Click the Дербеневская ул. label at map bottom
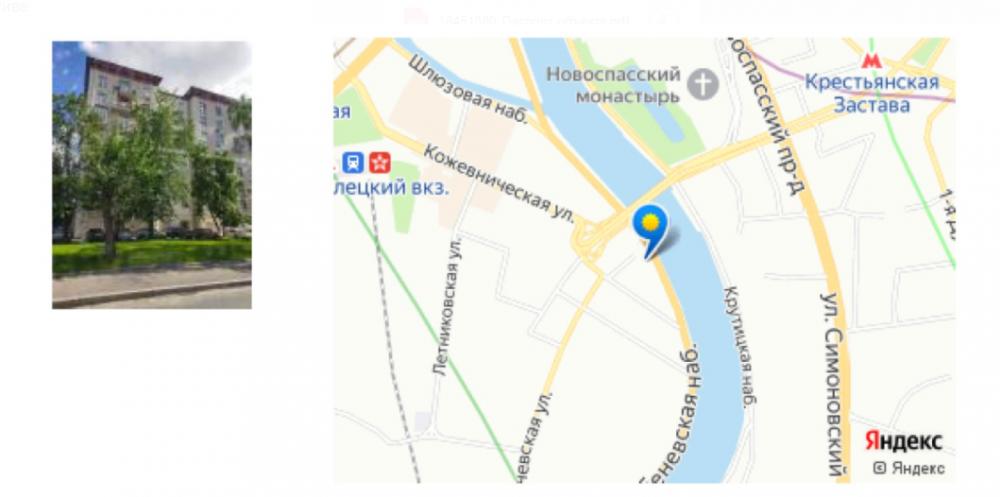Screen dimensions: 1000x497 (532, 436)
